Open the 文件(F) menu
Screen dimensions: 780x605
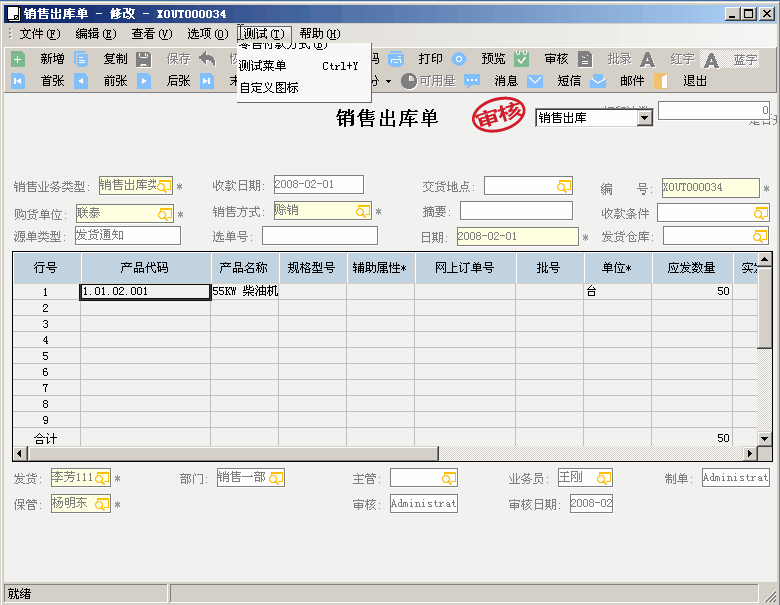click(x=40, y=34)
